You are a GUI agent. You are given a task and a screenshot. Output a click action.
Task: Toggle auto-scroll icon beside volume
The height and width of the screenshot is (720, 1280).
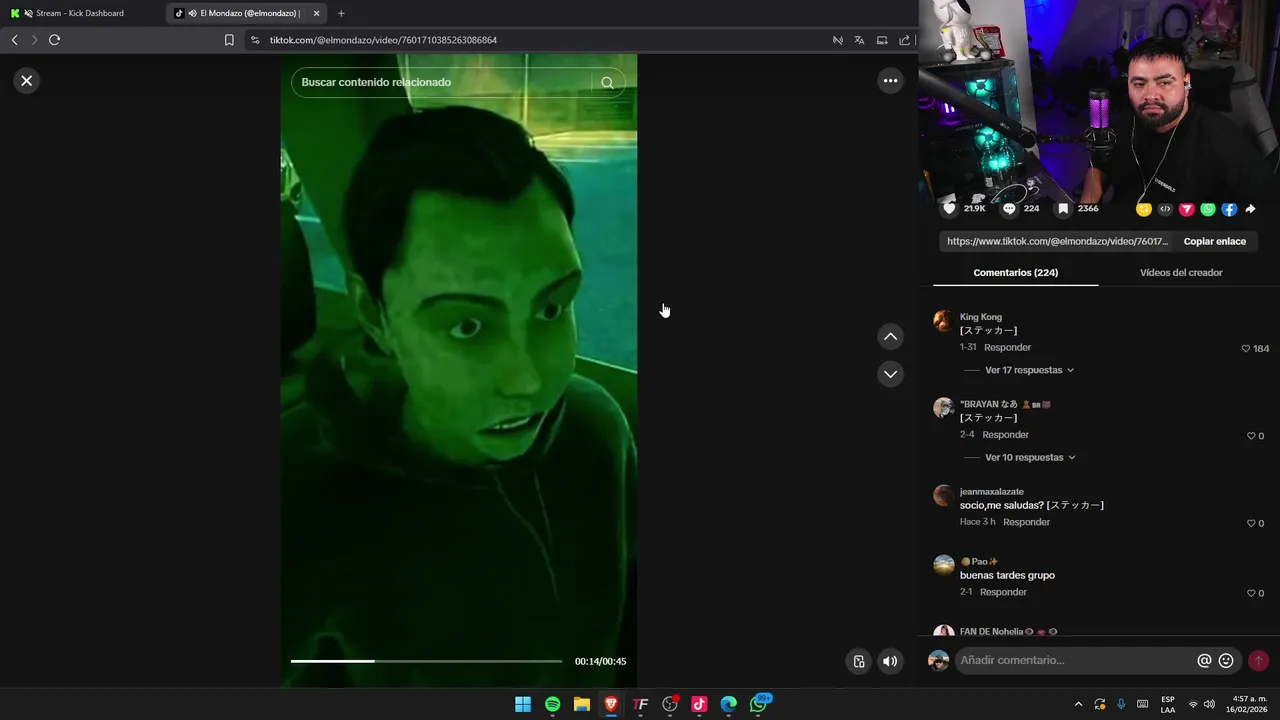(x=858, y=661)
